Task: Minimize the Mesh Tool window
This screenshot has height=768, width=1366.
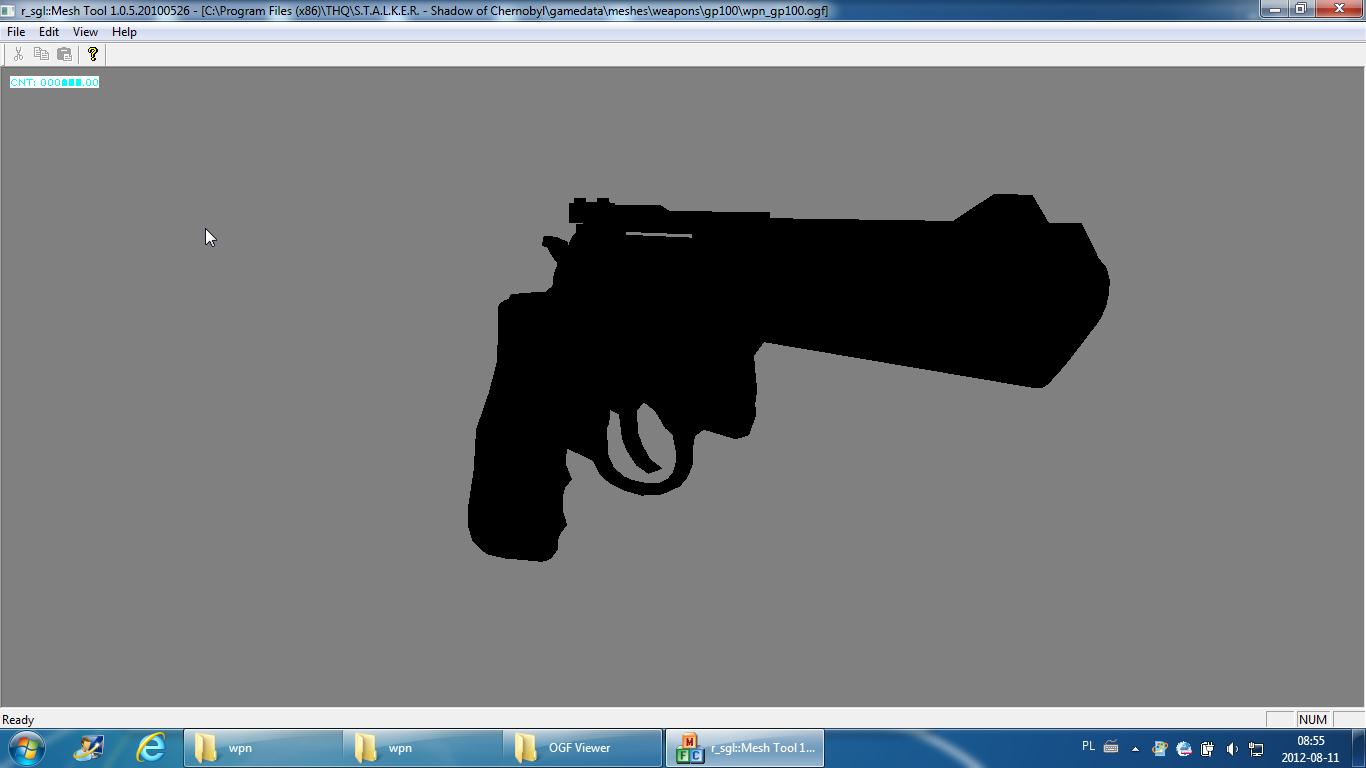Action: tap(1274, 9)
